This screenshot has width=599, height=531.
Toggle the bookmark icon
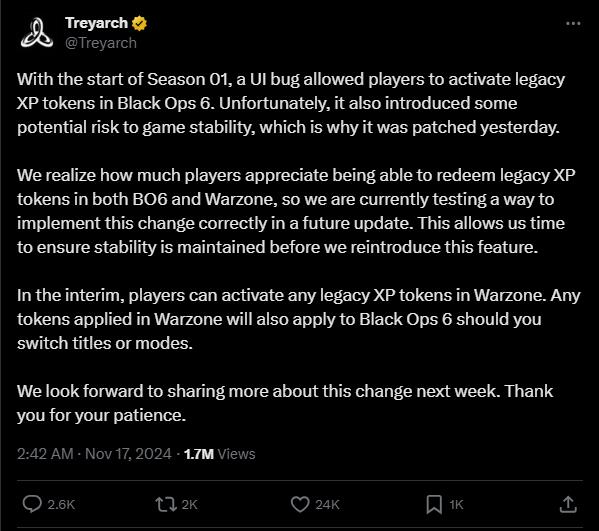(434, 504)
